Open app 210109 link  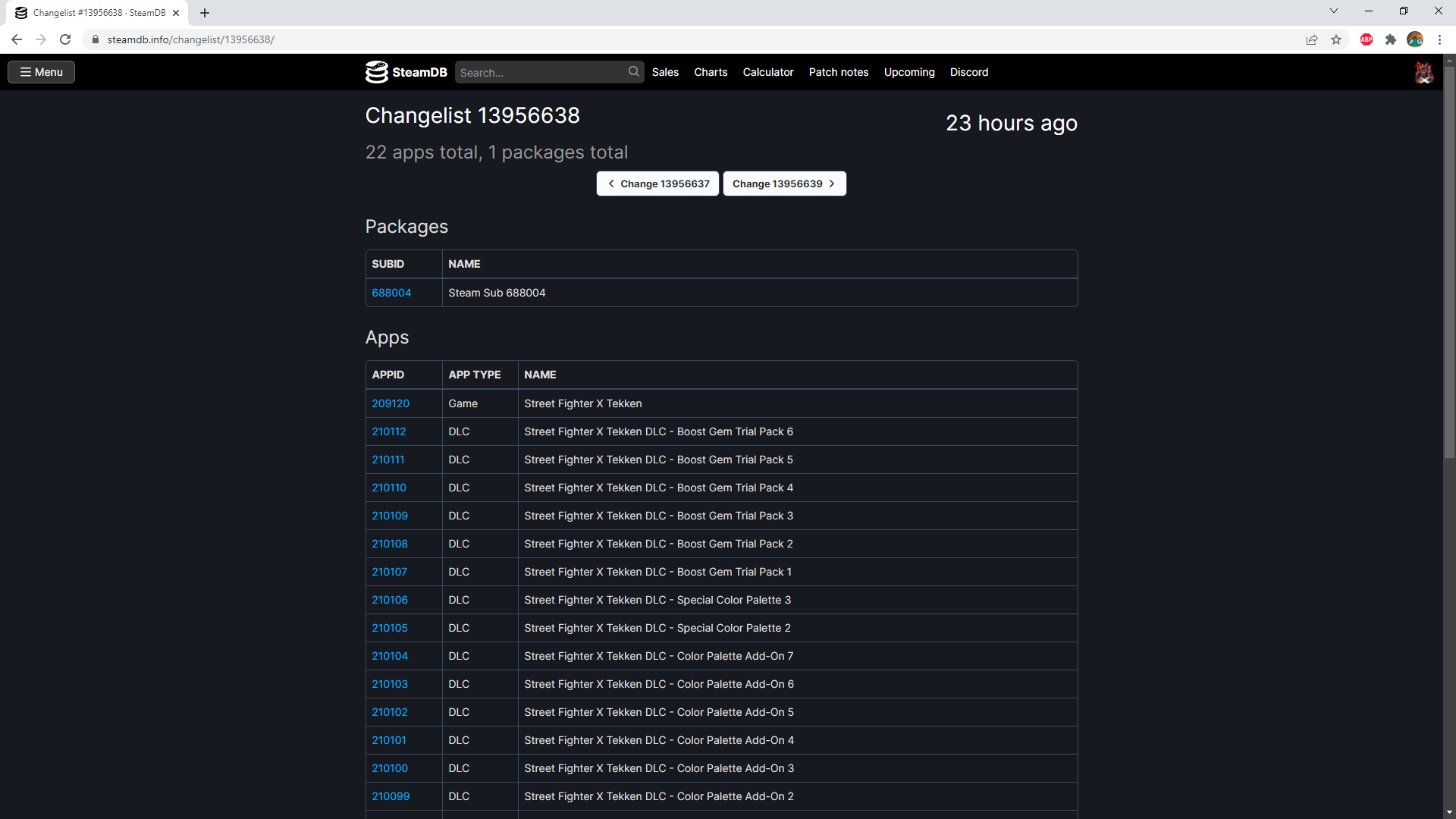pyautogui.click(x=390, y=516)
